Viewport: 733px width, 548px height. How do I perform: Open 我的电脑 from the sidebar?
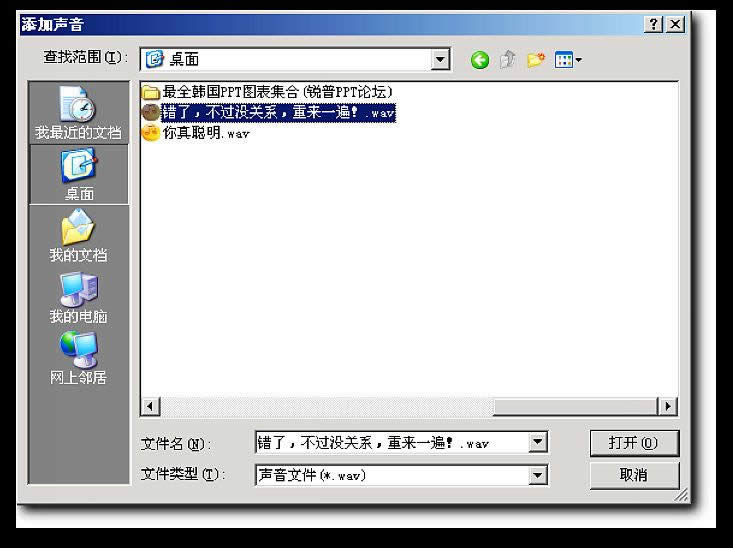[78, 298]
